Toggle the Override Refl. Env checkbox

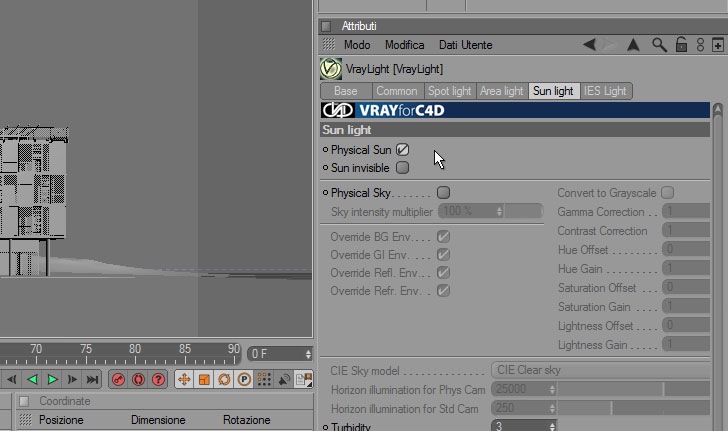[443, 273]
